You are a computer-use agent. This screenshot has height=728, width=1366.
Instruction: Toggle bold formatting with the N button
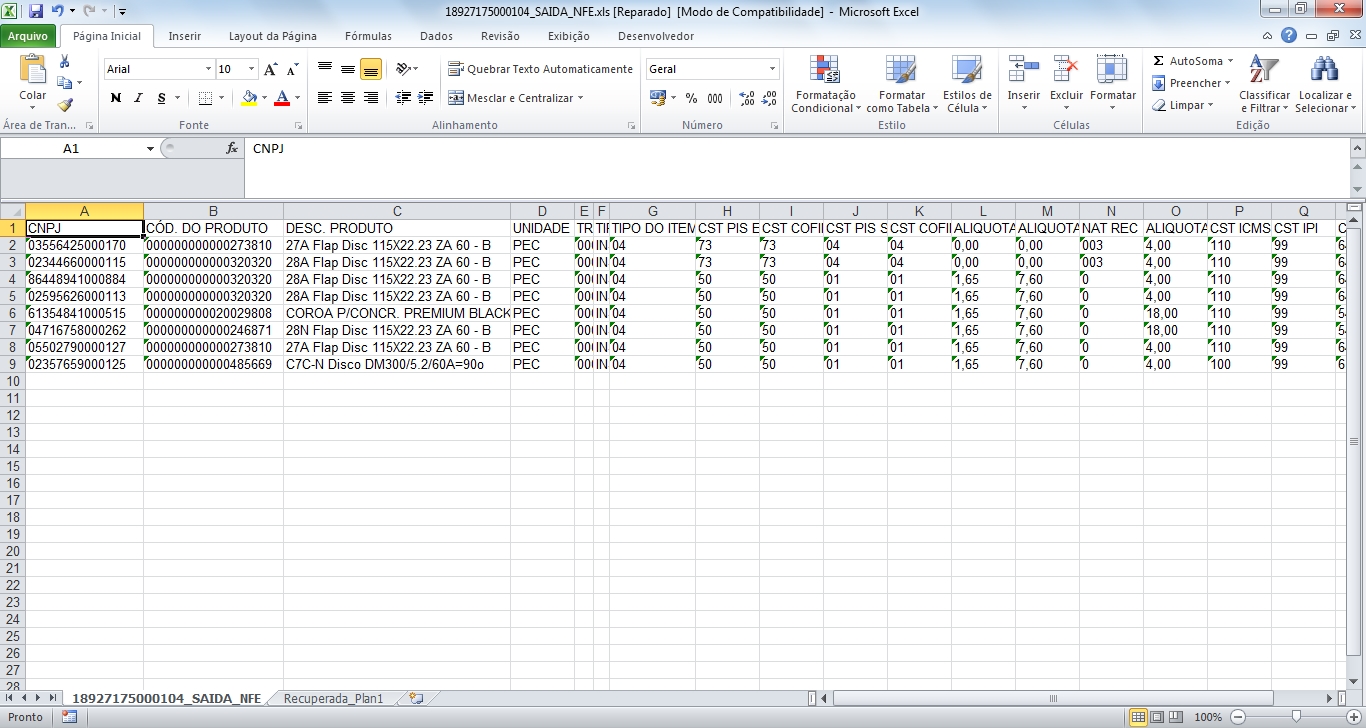pos(114,97)
